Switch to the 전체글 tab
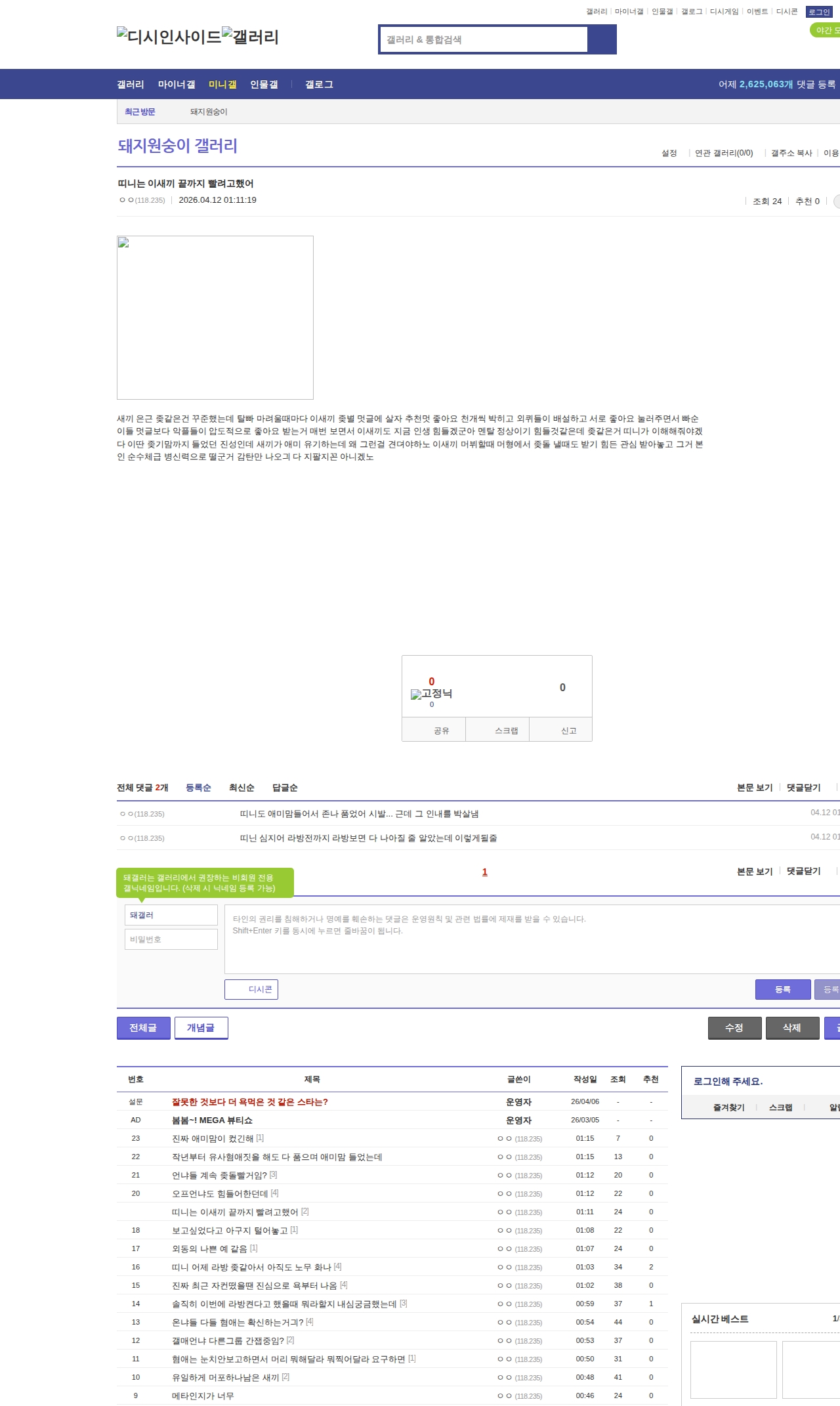Image resolution: width=840 pixels, height=1406 pixels. tap(144, 1028)
